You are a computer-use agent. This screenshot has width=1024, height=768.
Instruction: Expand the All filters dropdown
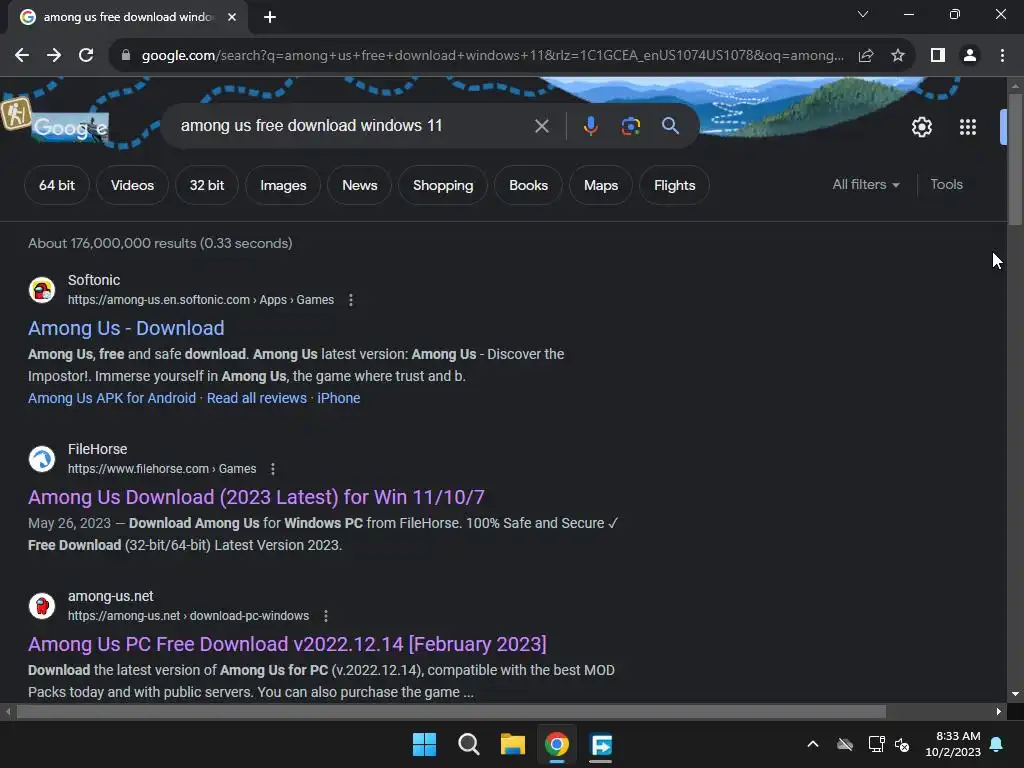[x=866, y=185]
